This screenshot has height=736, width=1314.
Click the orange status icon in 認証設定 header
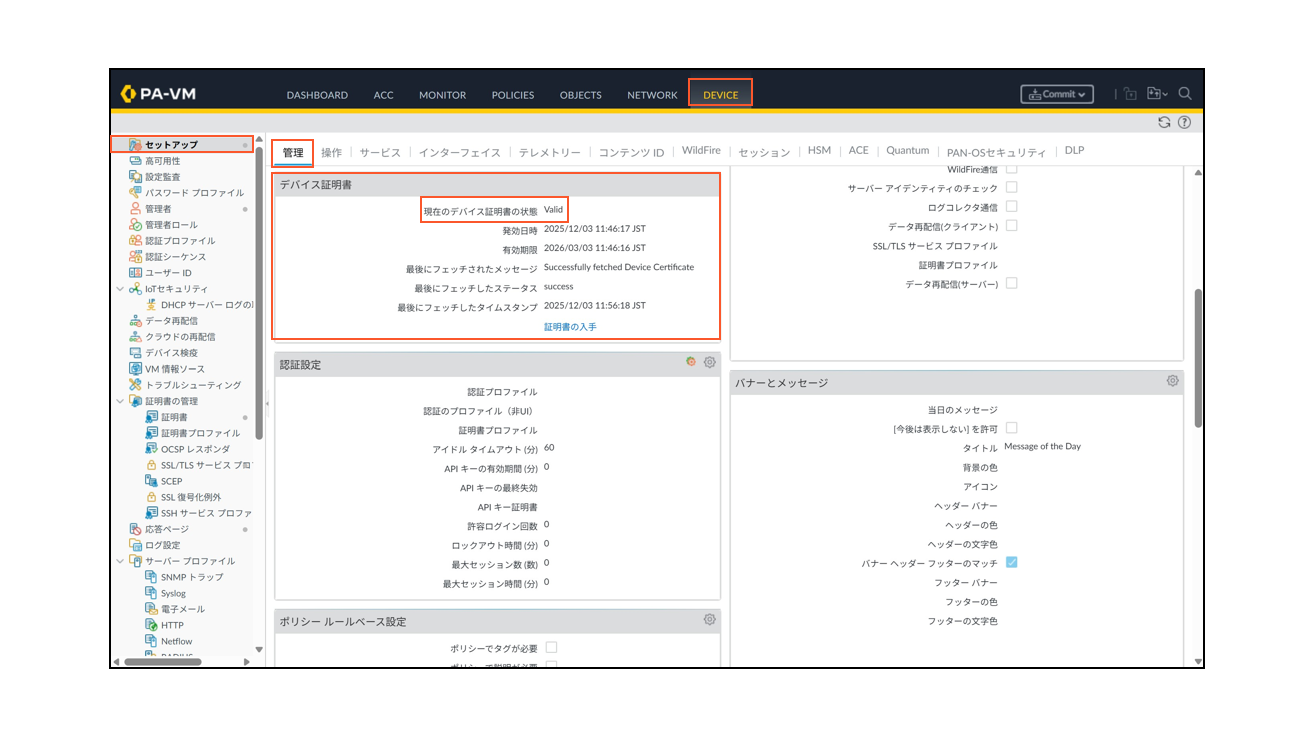coord(691,362)
